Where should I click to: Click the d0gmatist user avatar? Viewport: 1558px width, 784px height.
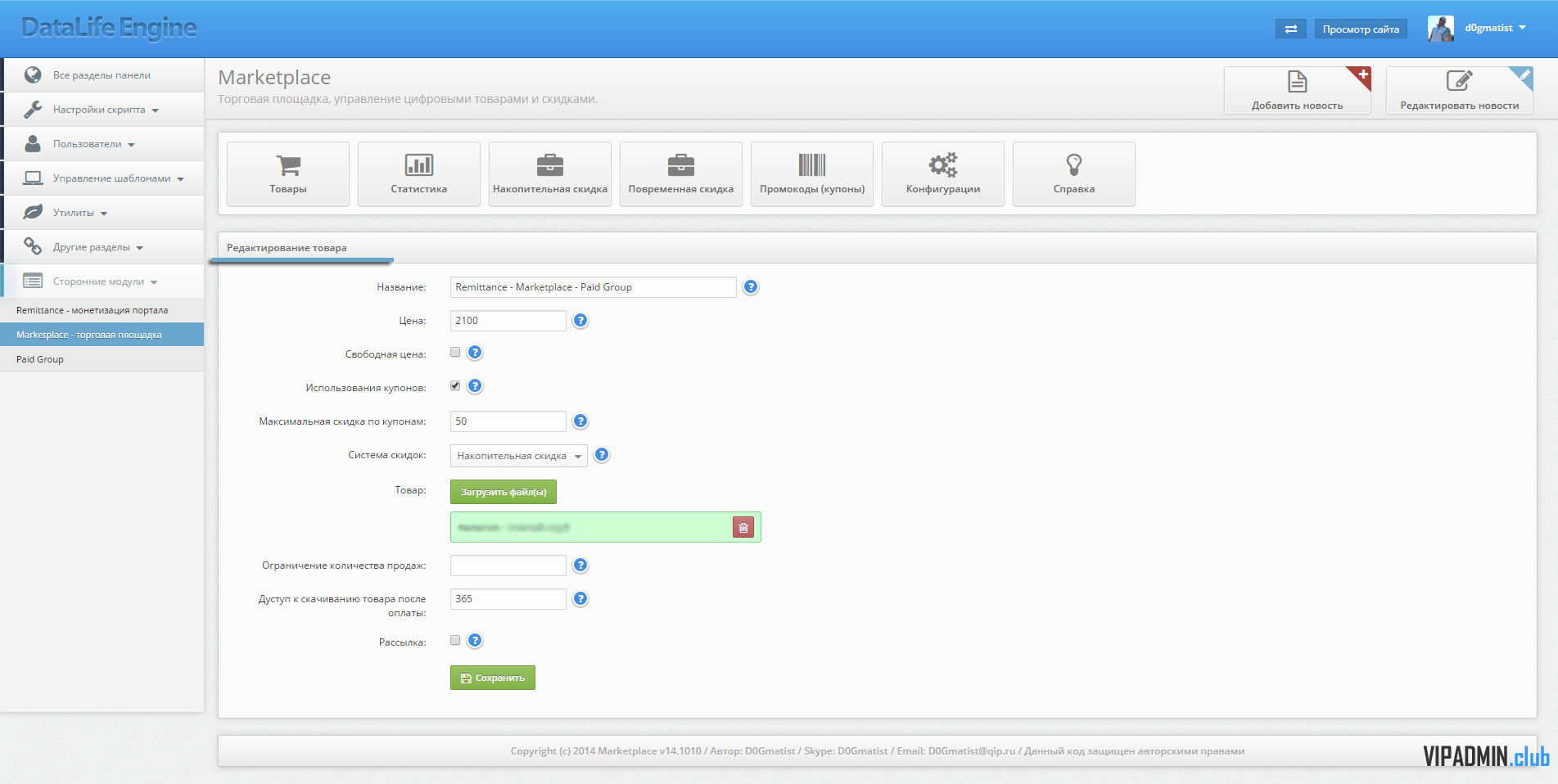click(x=1441, y=29)
